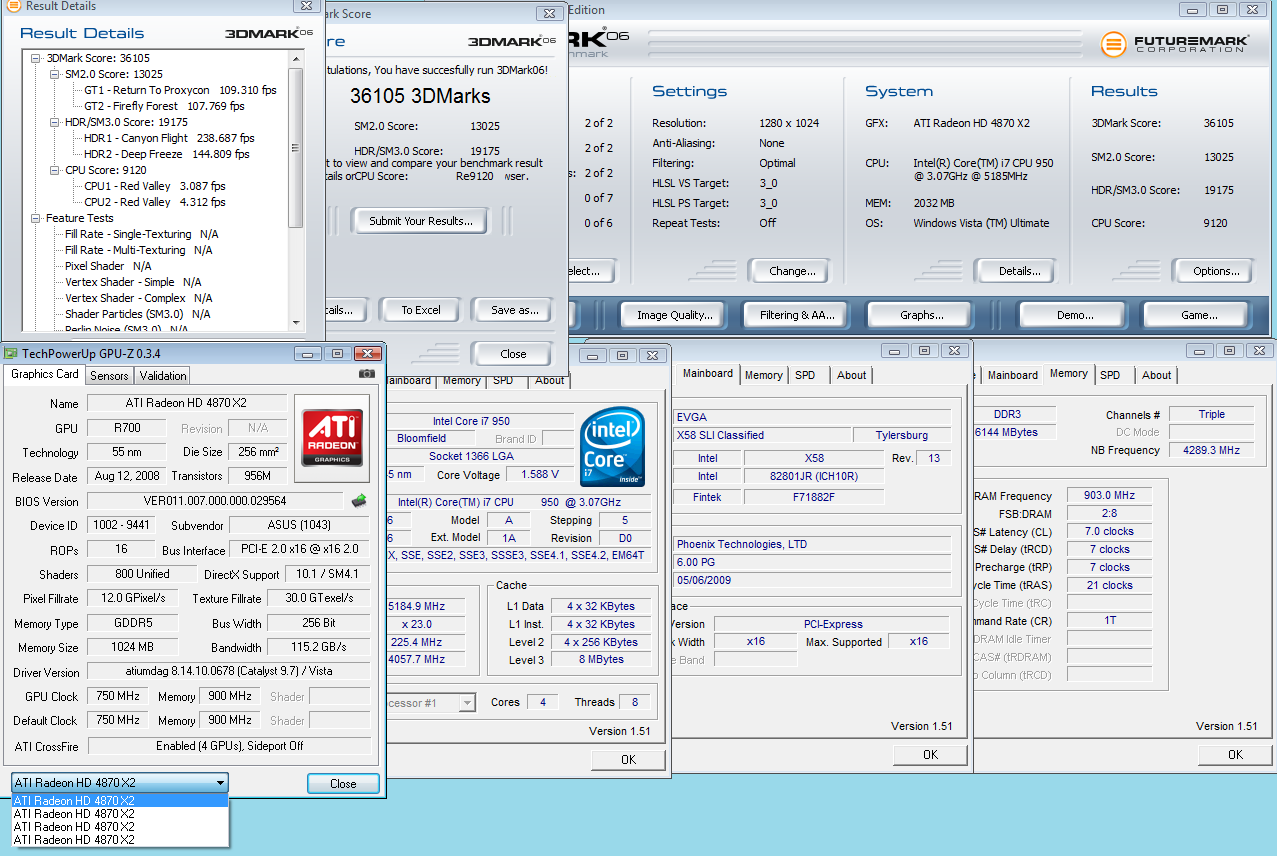The image size is (1277, 856).
Task: Click OK in the CPU-Z Mainboard window
Action: click(930, 755)
